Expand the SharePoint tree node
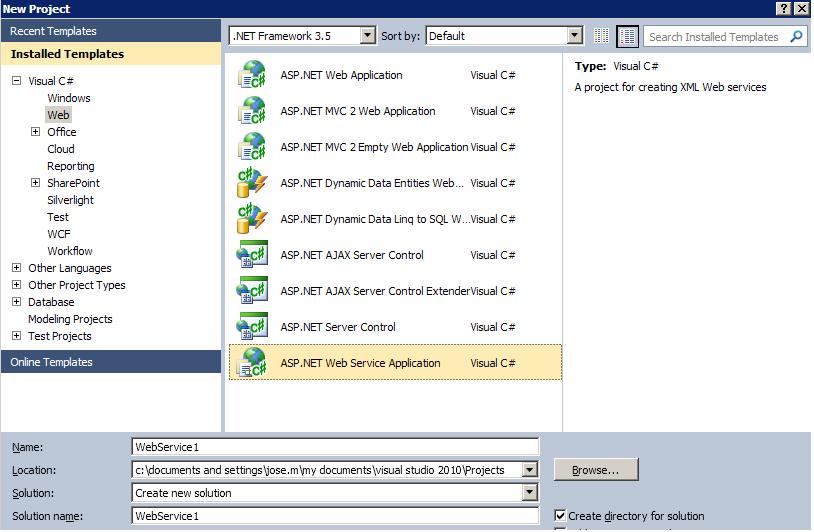The height and width of the screenshot is (532, 814). [x=35, y=182]
